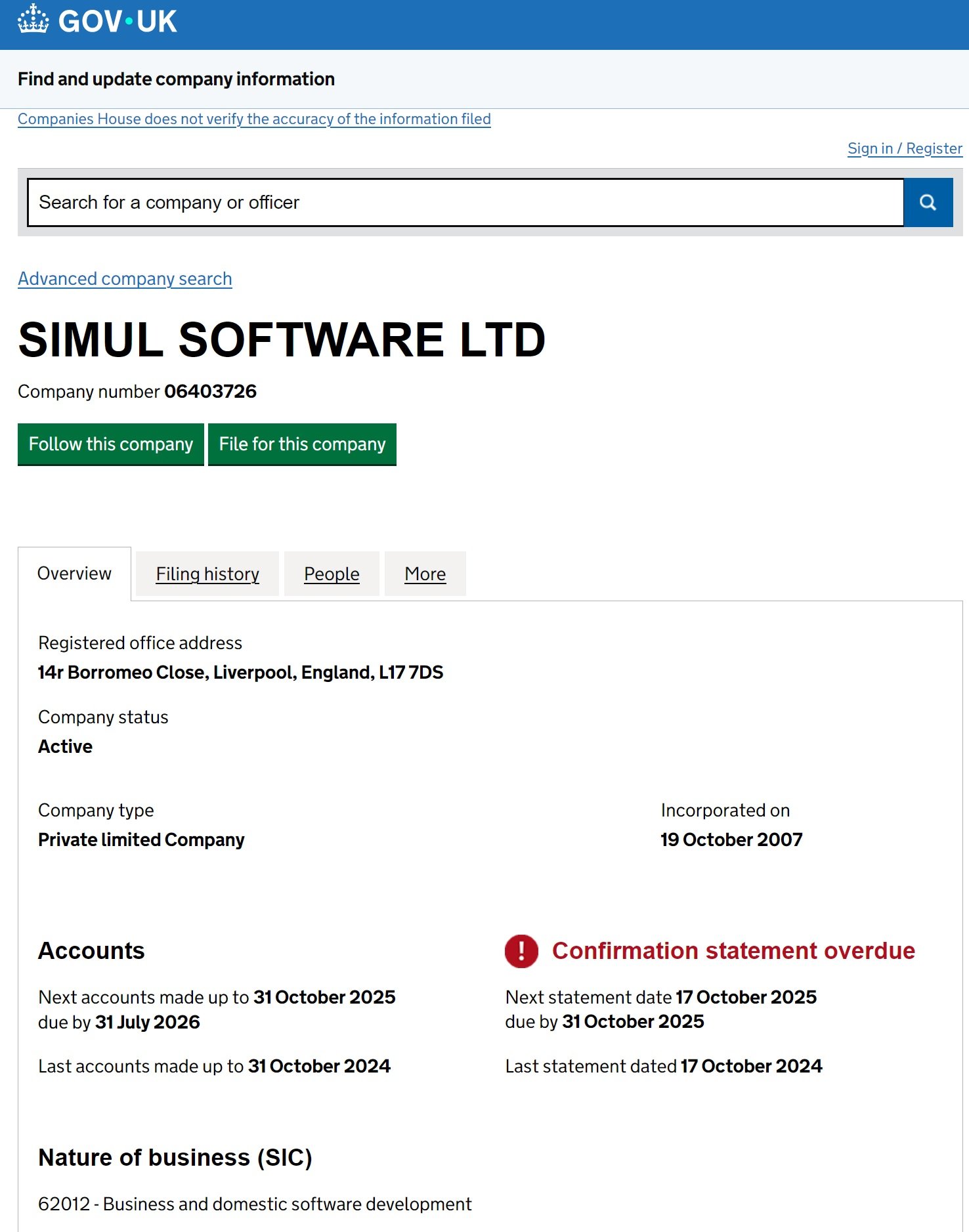This screenshot has height=1232, width=969.
Task: Click the registered office address text
Action: click(240, 672)
